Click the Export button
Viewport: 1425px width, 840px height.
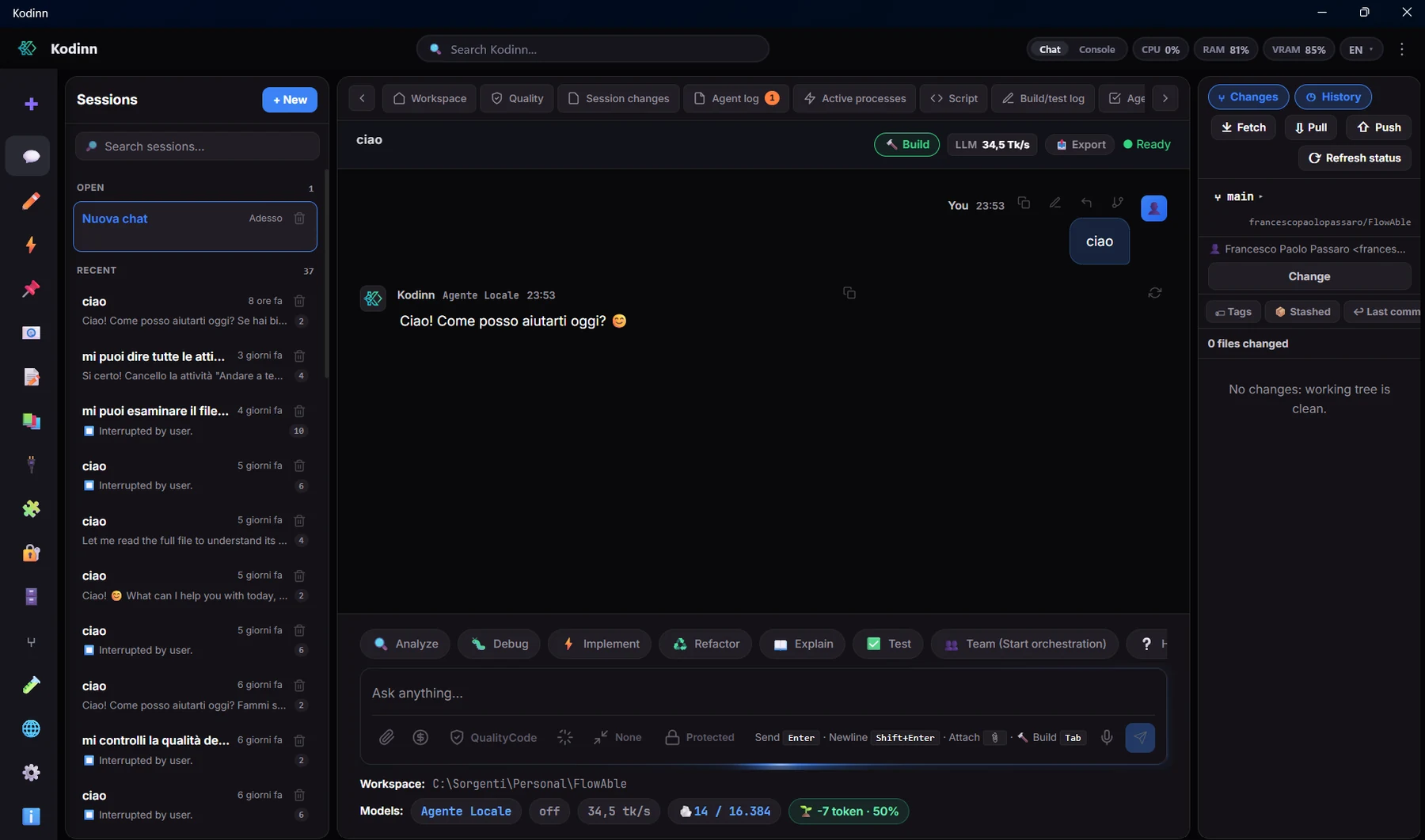click(1080, 144)
